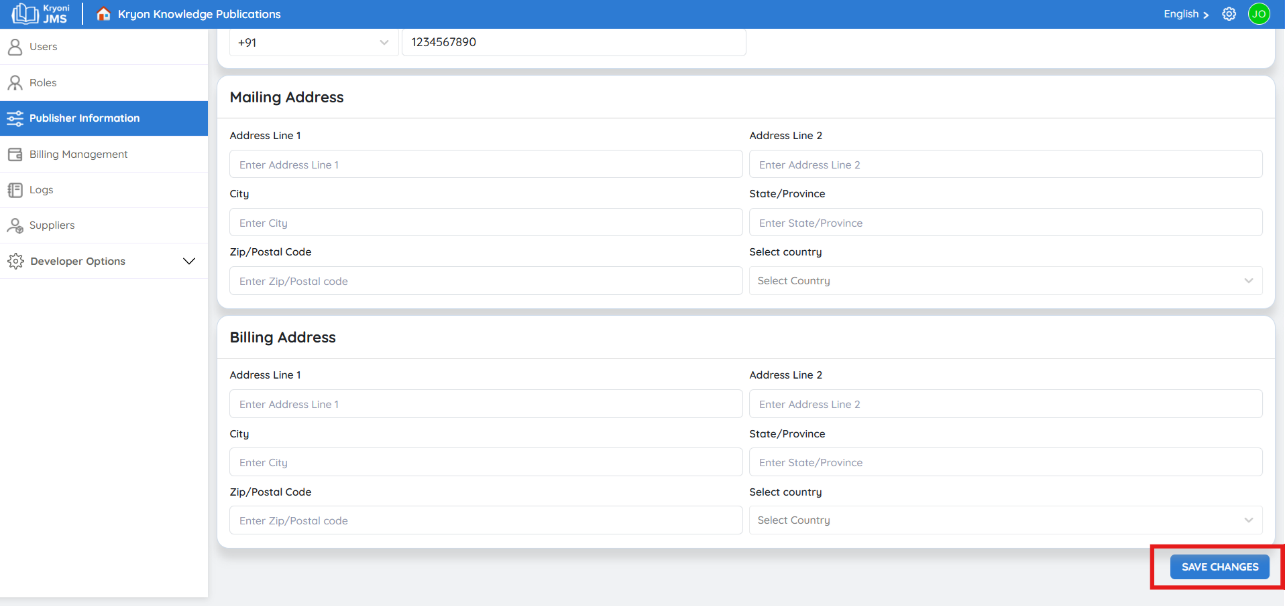1285x606 pixels.
Task: Click the Publisher Information sliders icon
Action: pos(15,118)
